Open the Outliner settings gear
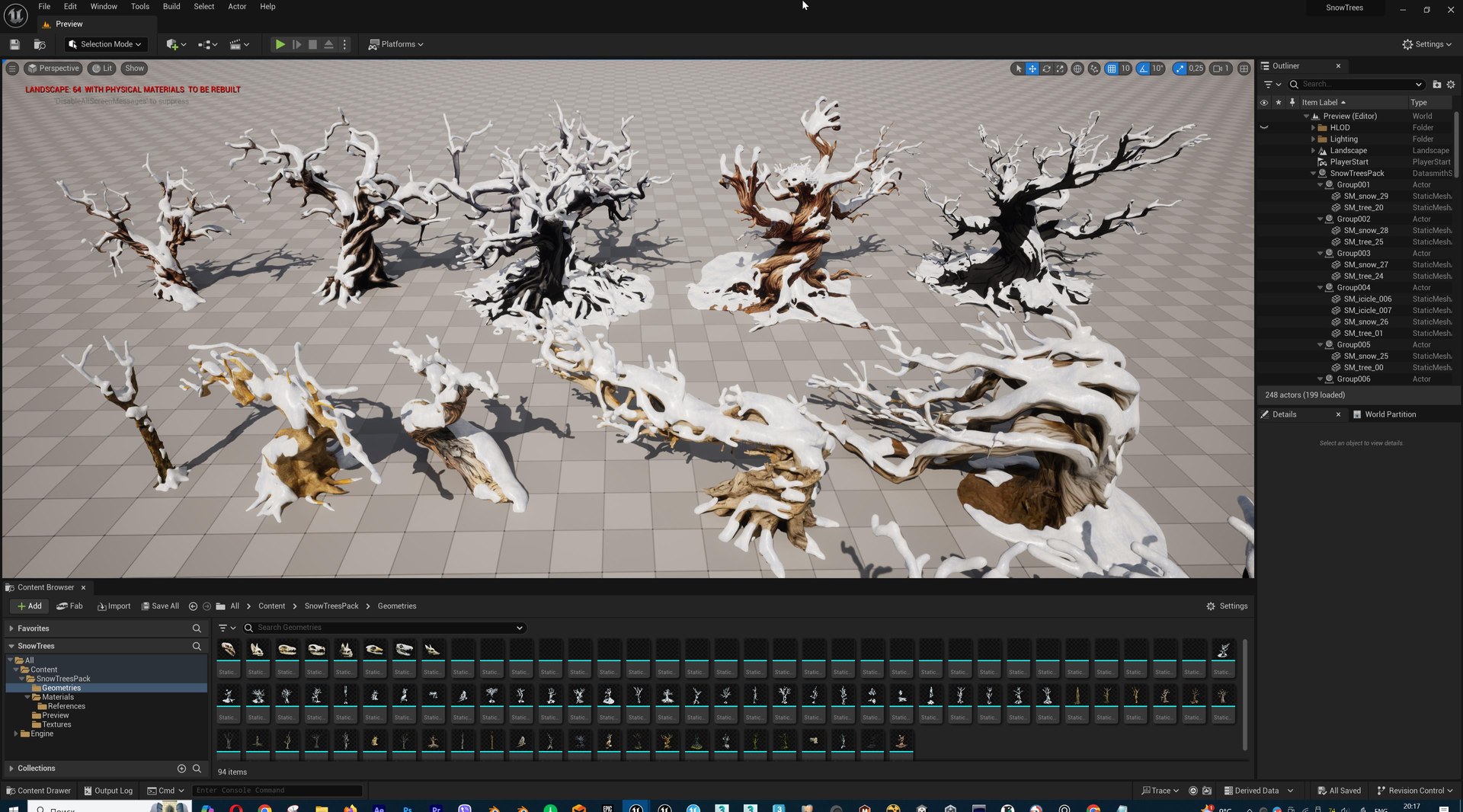 pos(1451,85)
